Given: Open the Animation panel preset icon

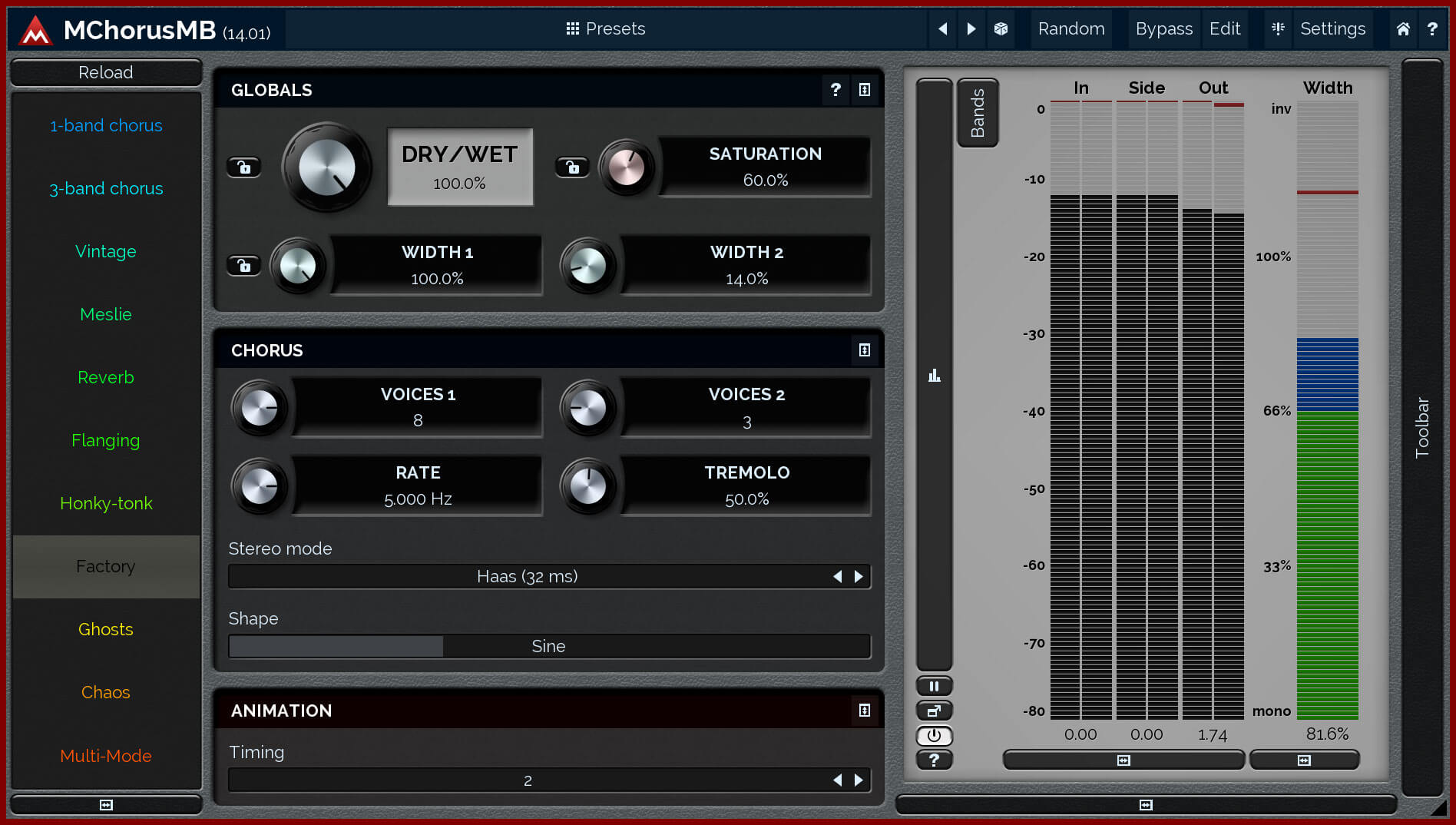Looking at the screenshot, I should [865, 711].
